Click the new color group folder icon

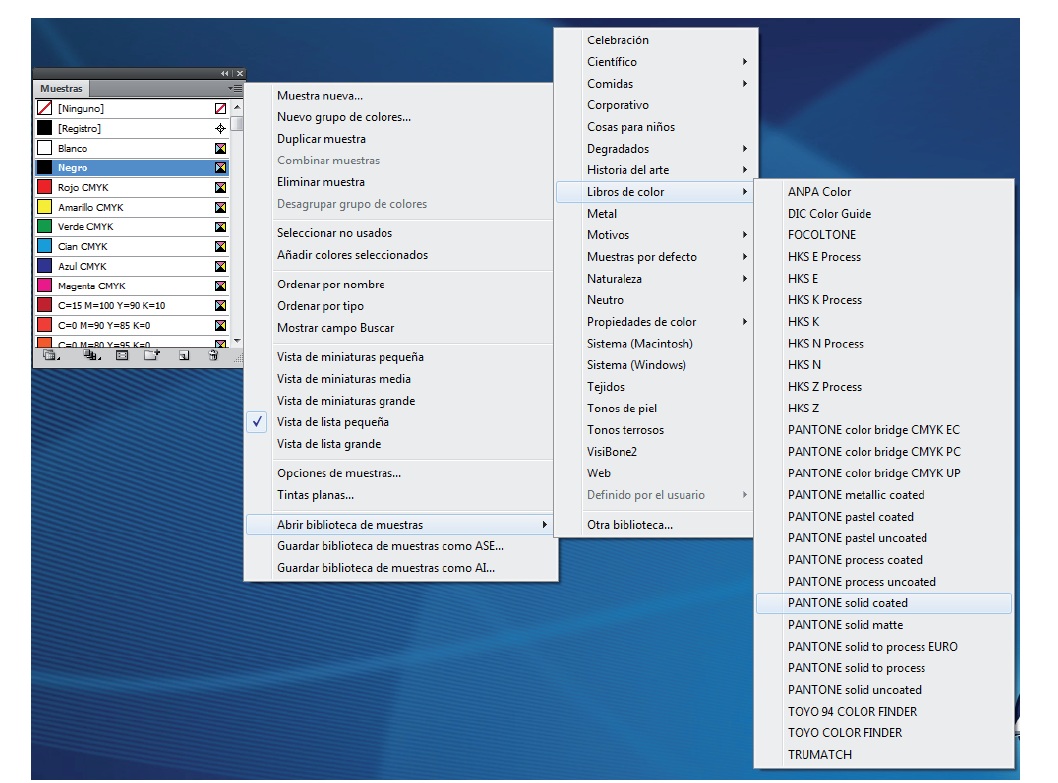pyautogui.click(x=152, y=355)
